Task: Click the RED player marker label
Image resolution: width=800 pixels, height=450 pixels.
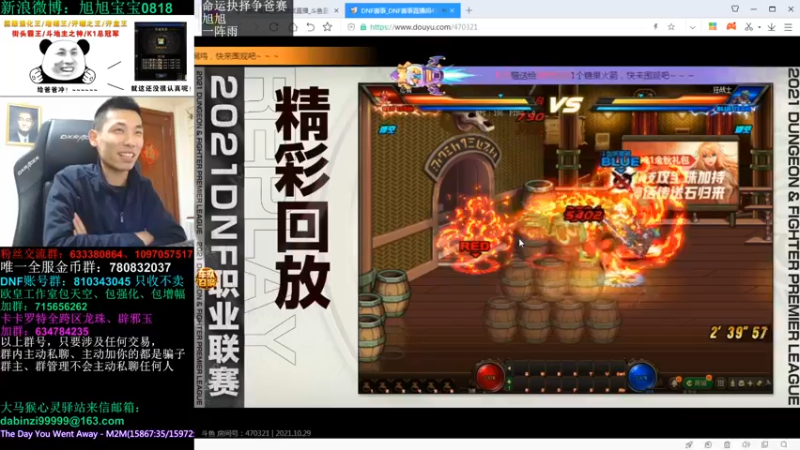Action: coord(474,247)
